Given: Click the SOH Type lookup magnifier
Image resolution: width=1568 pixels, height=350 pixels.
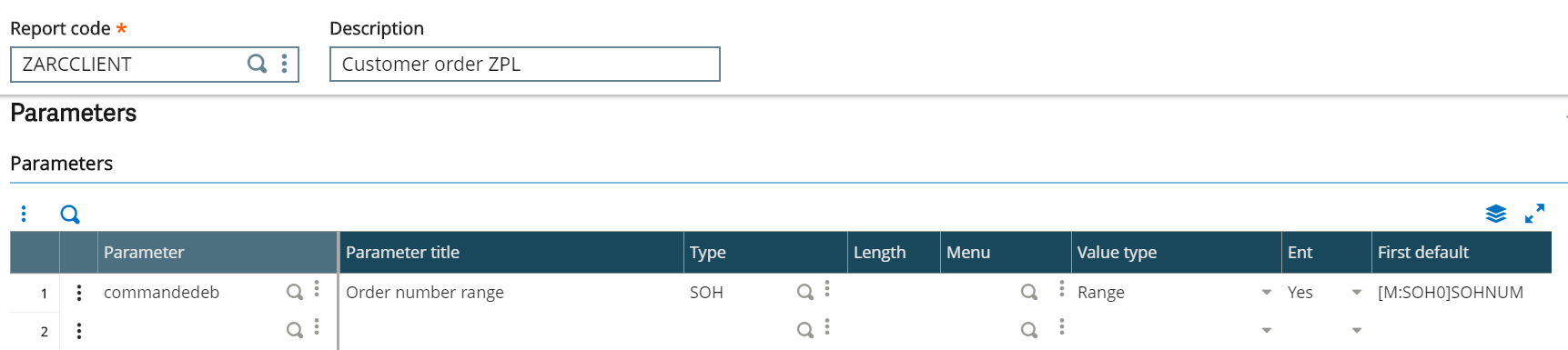Looking at the screenshot, I should point(805,292).
